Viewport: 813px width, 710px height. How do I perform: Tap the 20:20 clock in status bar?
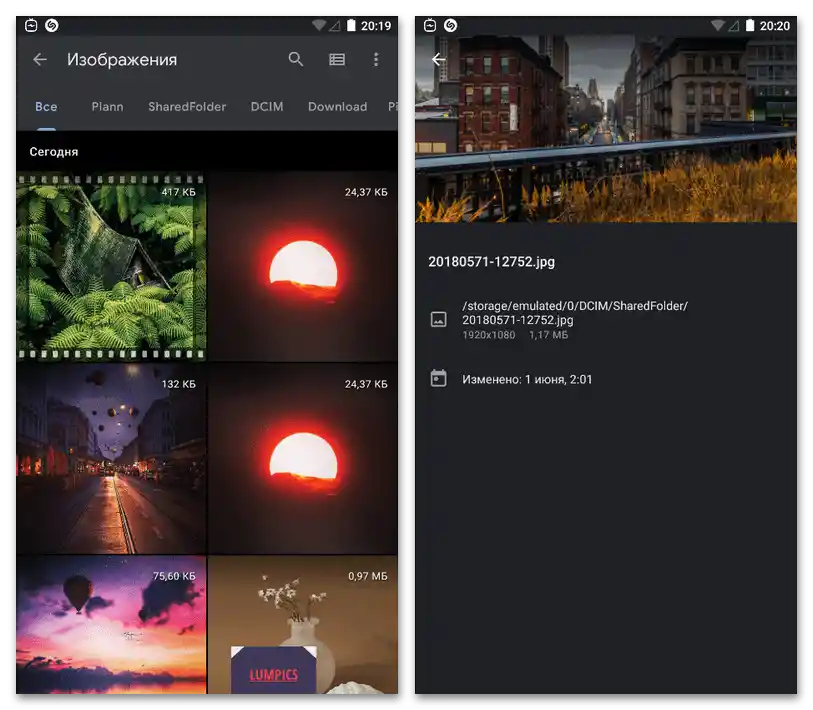coord(775,26)
